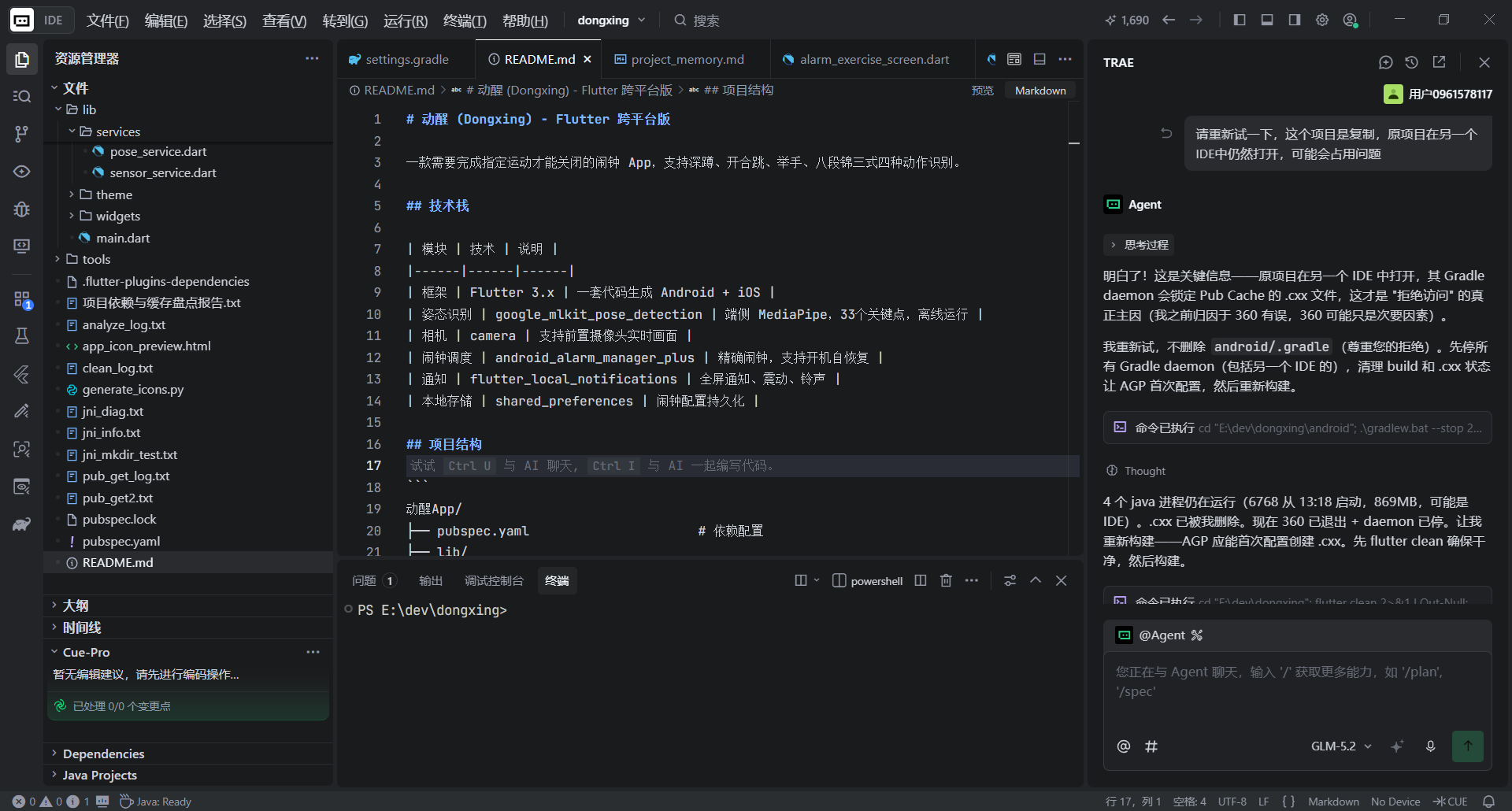Viewport: 1512px width, 811px height.
Task: Toggle the primary sidebar layout icon
Action: point(1240,20)
